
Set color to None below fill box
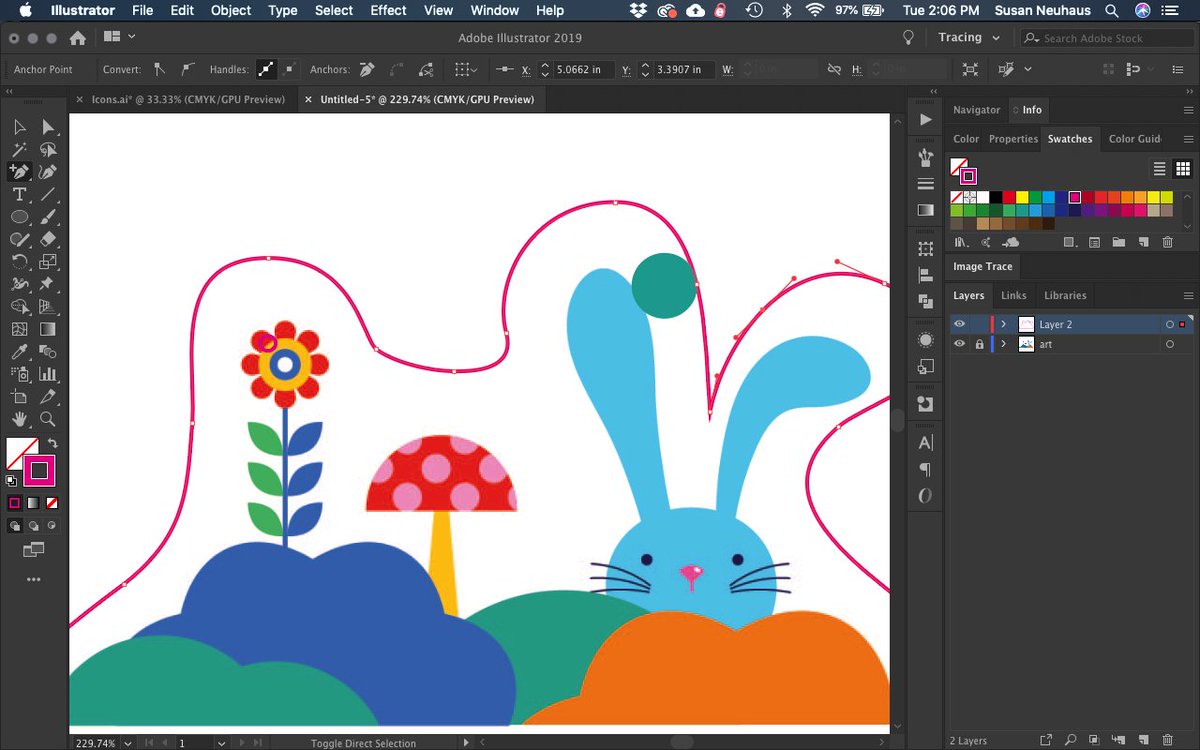(x=52, y=503)
